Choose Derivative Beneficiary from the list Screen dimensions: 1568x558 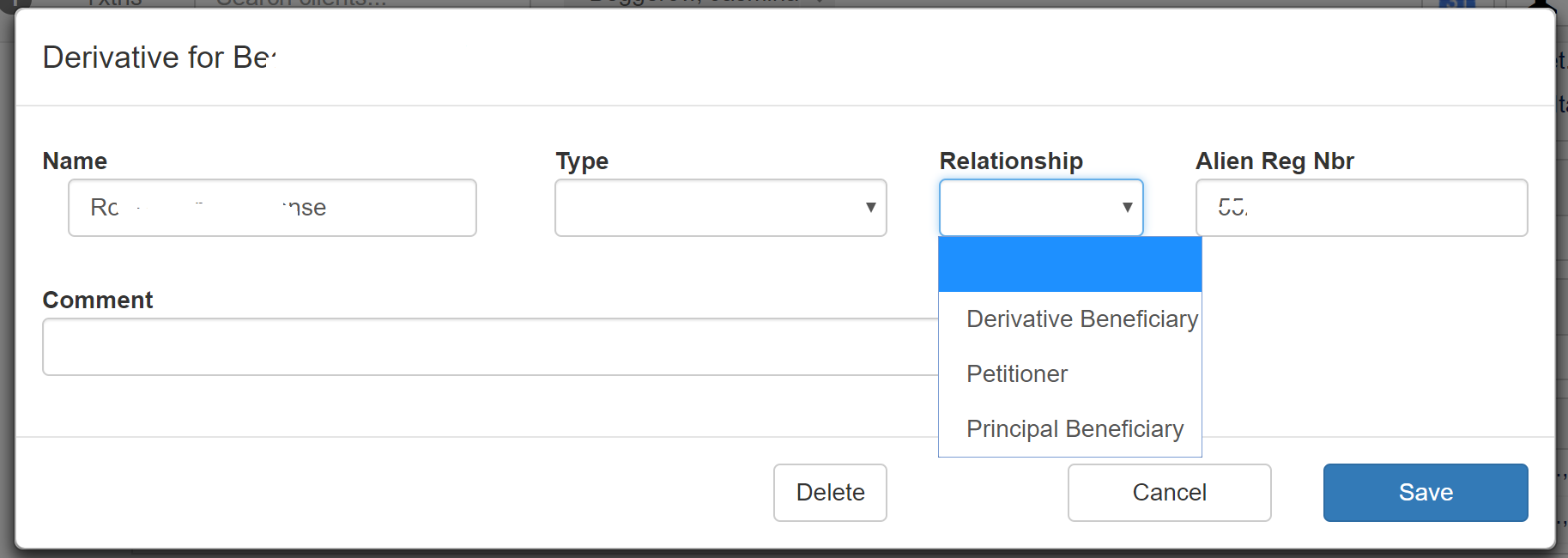click(x=1081, y=319)
